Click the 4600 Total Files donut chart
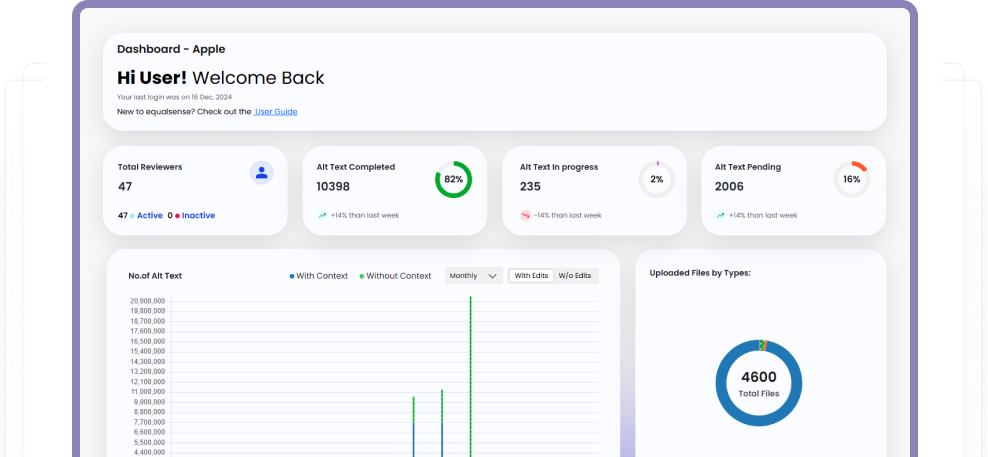 (759, 383)
